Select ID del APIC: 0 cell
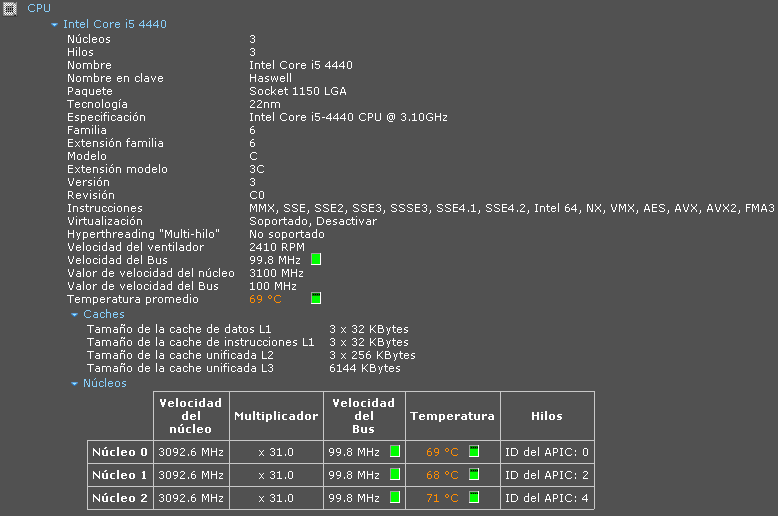Viewport: 778px width, 516px height. click(547, 452)
